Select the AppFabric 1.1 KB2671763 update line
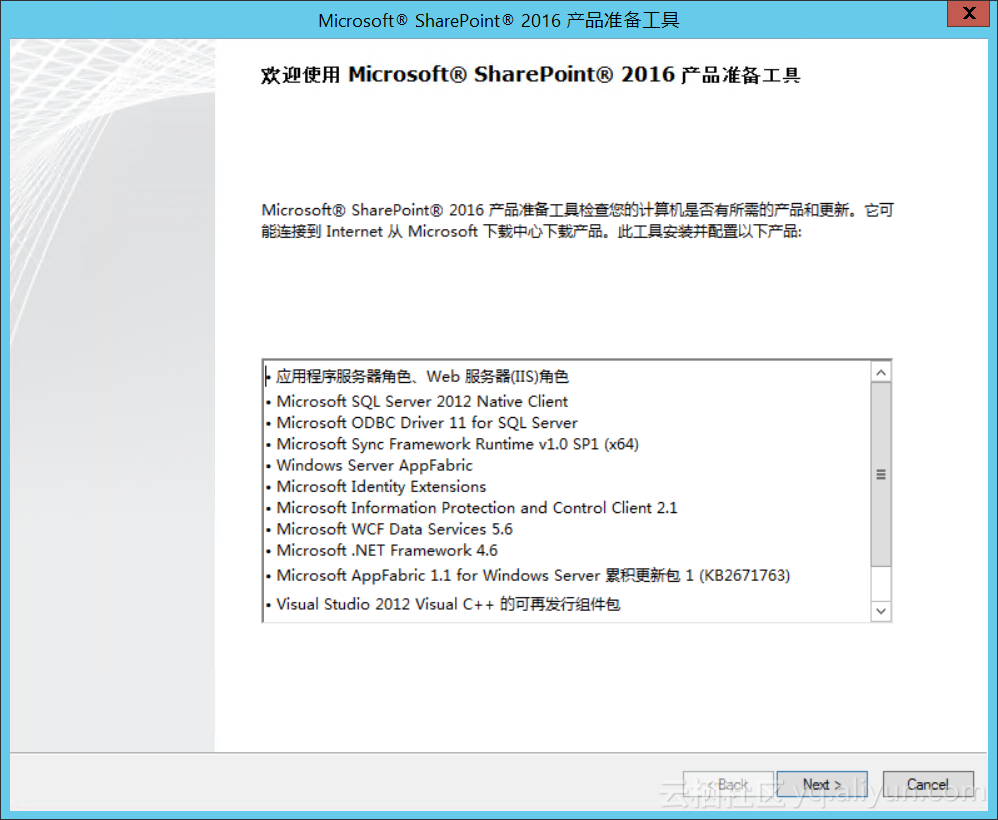Screen dimensions: 998x820 tap(528, 576)
